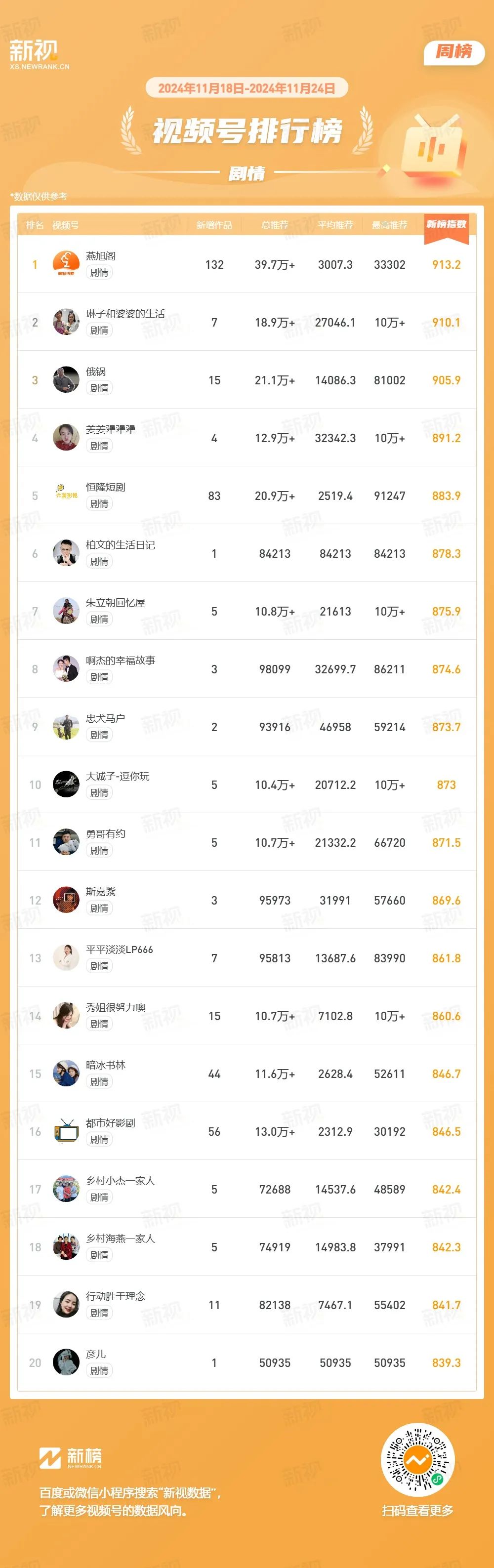
Task: Click the 新榜 logo in footer
Action: (71, 1457)
